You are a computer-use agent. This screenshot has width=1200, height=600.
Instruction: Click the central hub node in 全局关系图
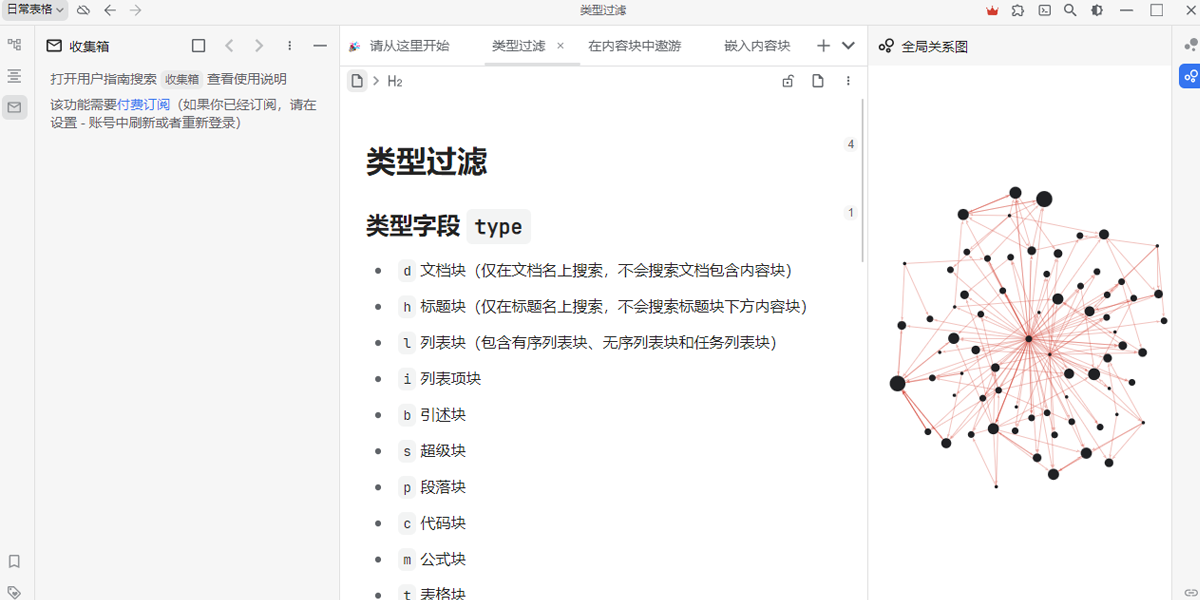coord(1028,339)
